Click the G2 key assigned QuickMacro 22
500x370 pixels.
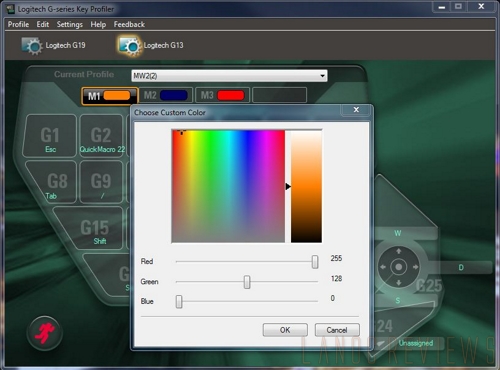click(101, 136)
